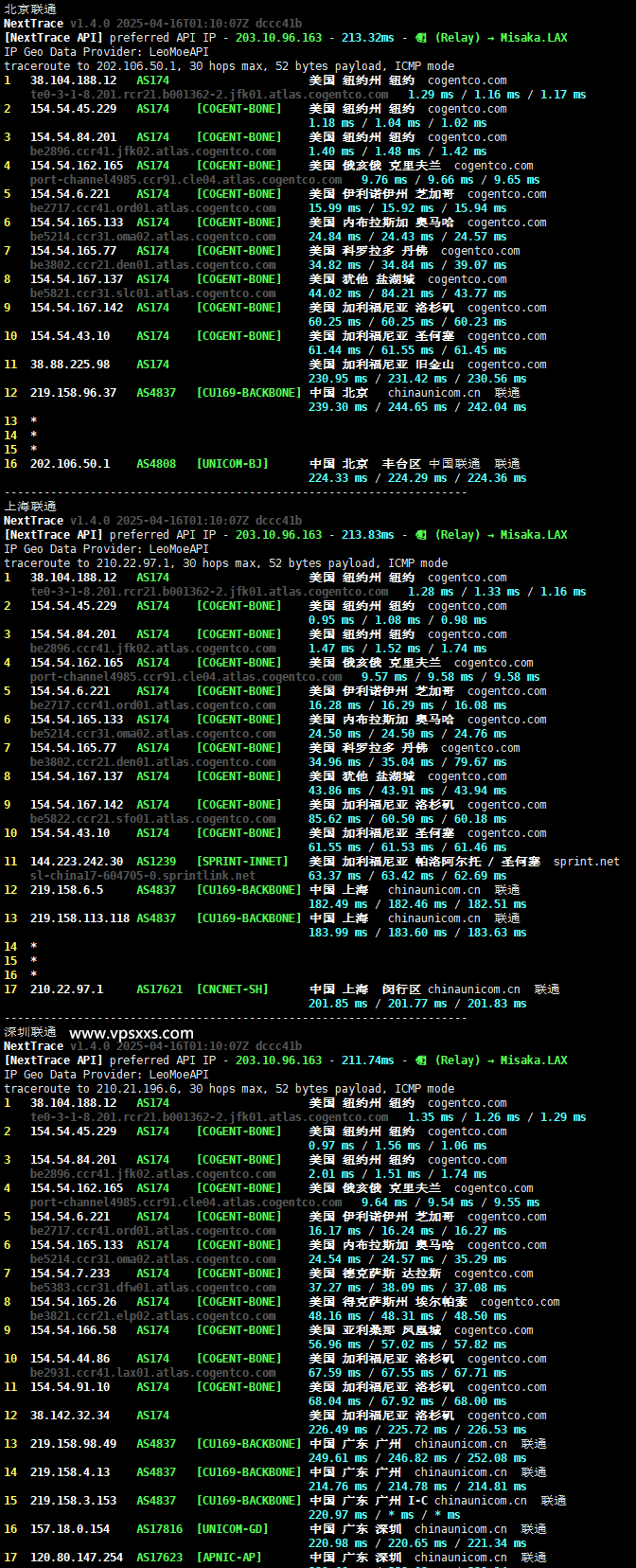Select IP address 154.54.7.233
Image resolution: width=636 pixels, height=1568 pixels.
pyautogui.click(x=70, y=1274)
